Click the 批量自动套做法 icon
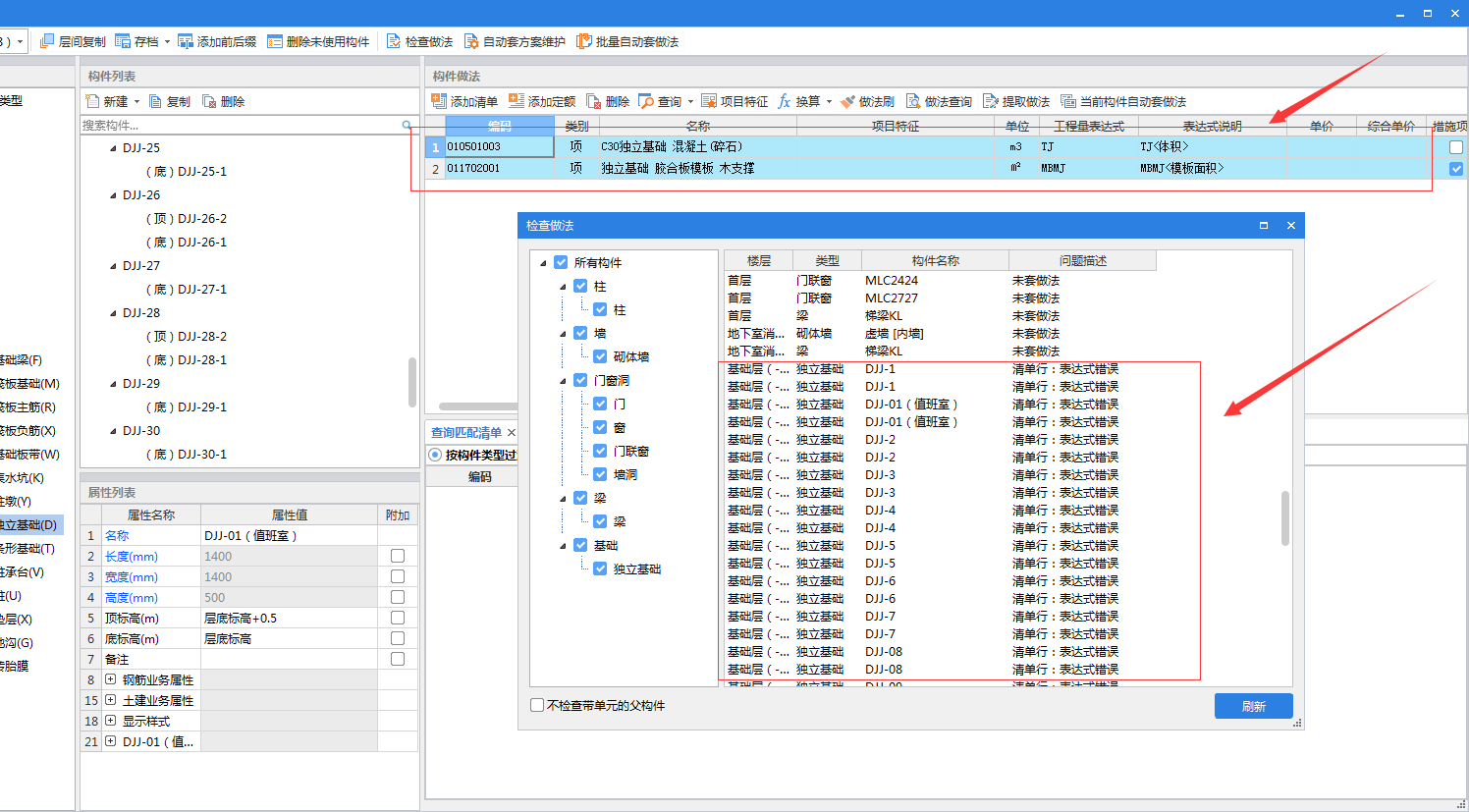This screenshot has width=1469, height=812. (583, 41)
